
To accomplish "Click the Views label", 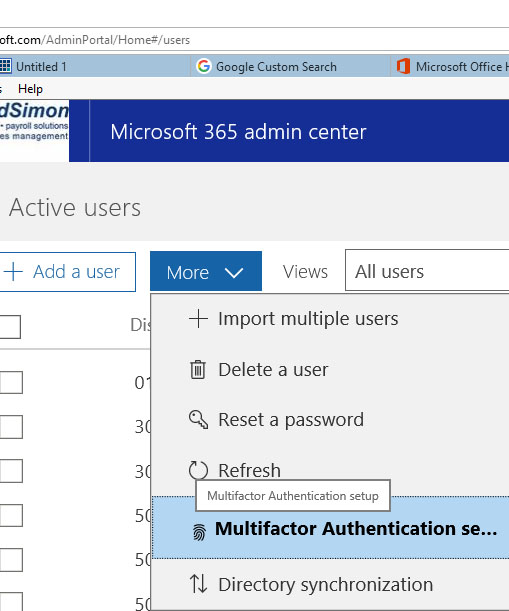I will pos(305,272).
